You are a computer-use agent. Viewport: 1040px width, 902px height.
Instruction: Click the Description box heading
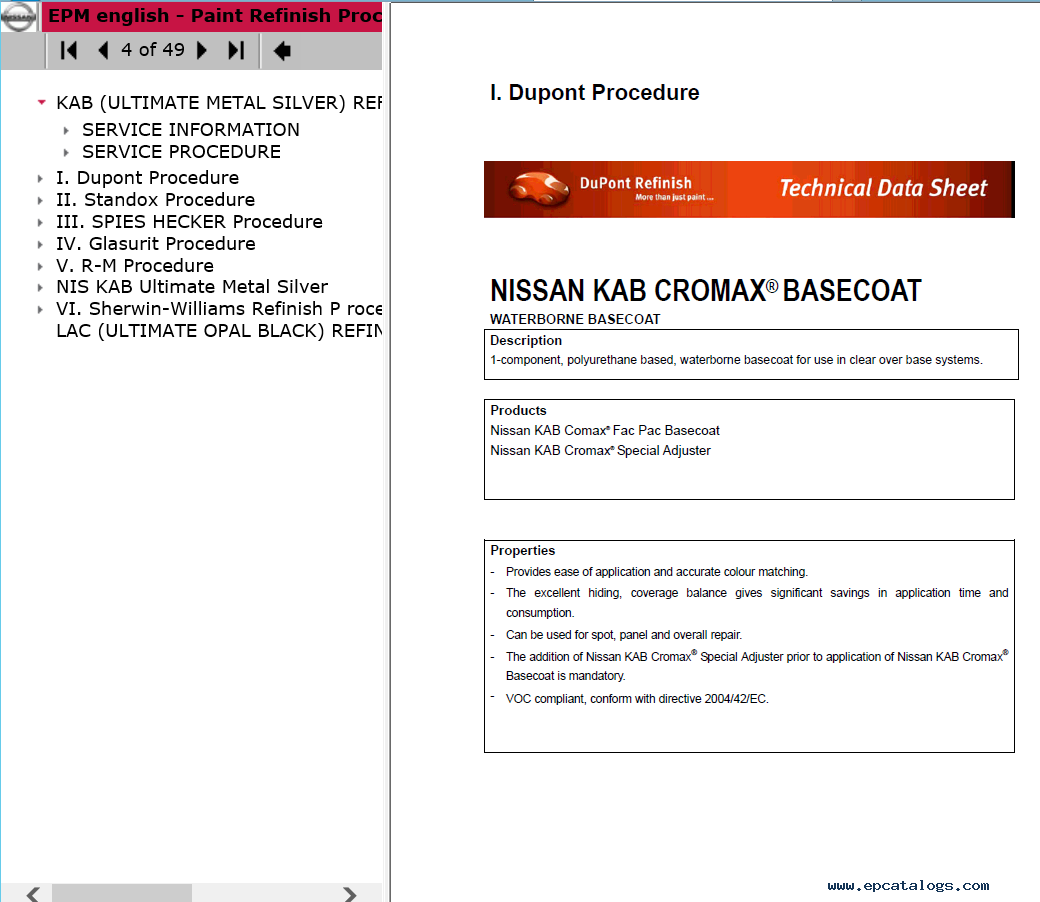click(526, 340)
